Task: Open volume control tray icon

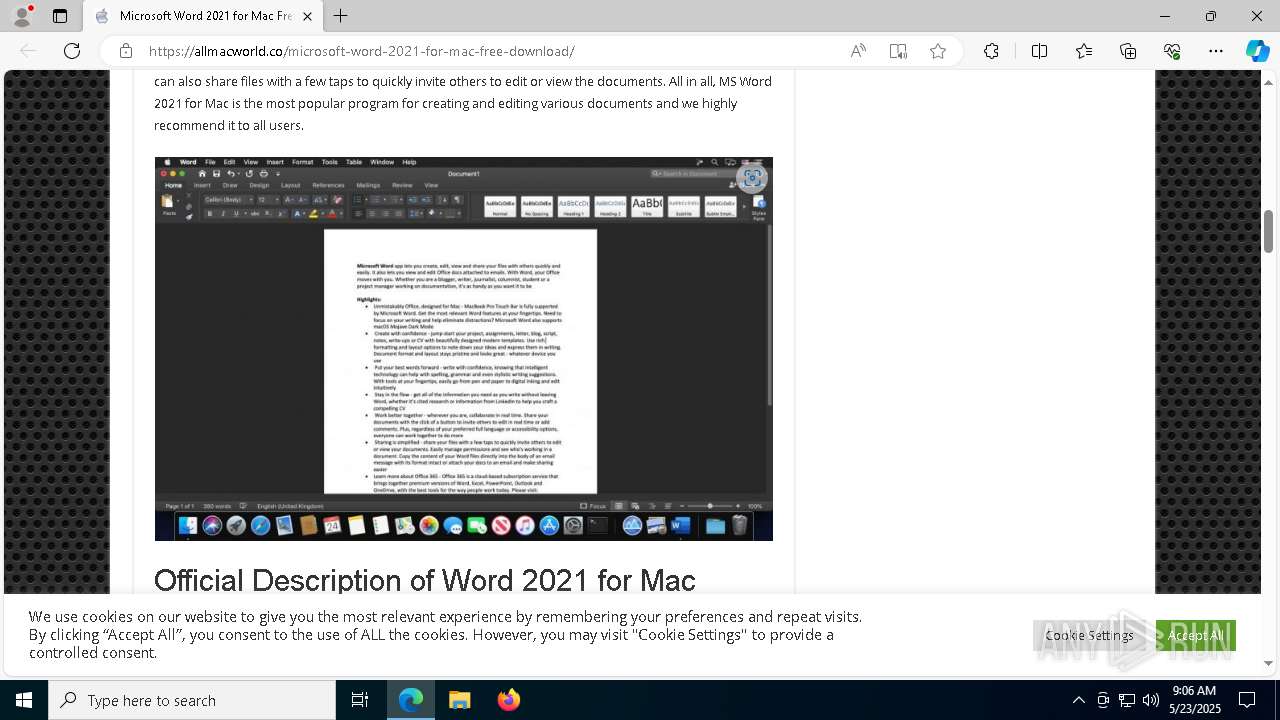Action: coord(1151,700)
